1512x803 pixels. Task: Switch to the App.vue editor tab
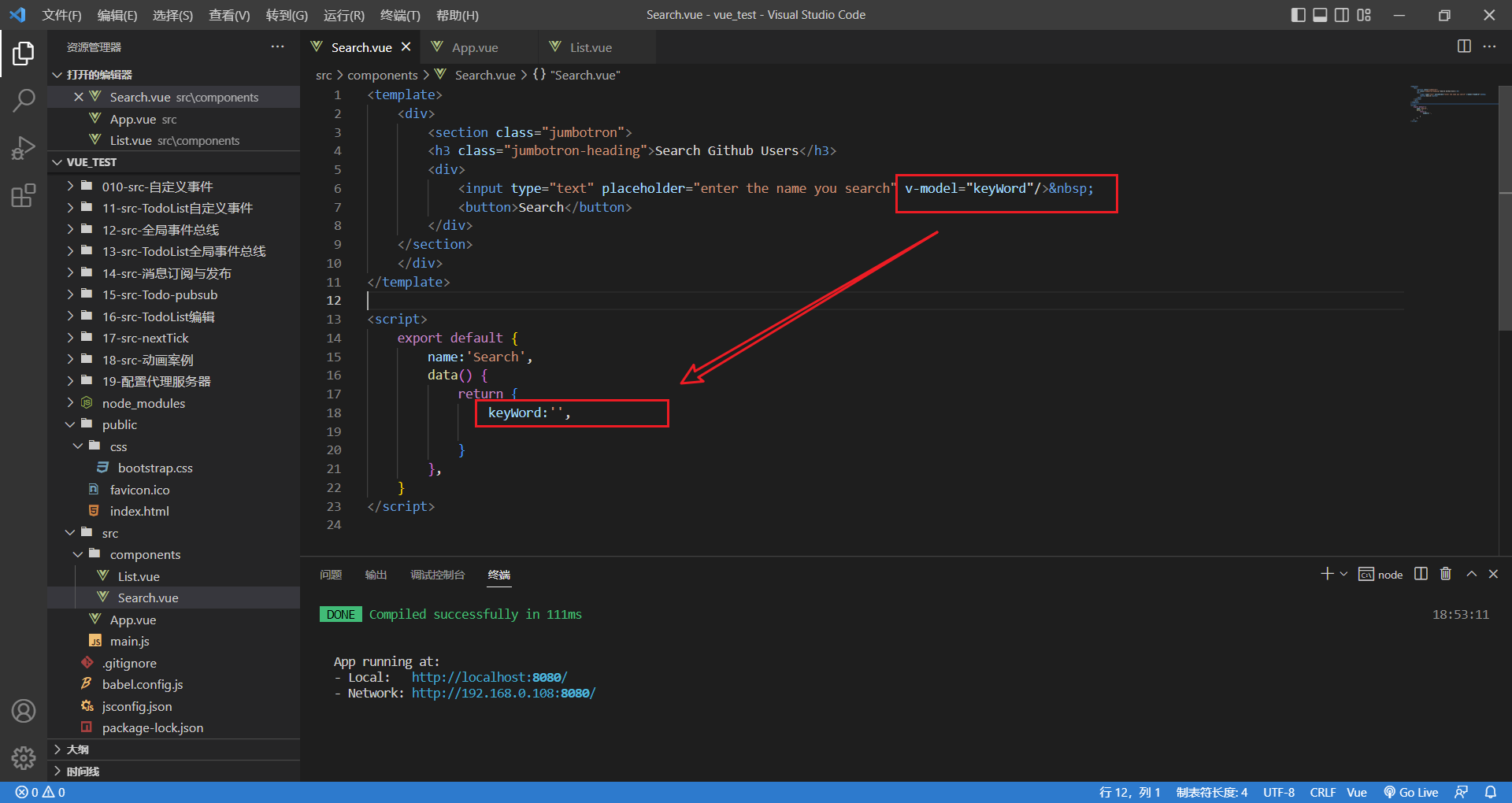click(474, 47)
